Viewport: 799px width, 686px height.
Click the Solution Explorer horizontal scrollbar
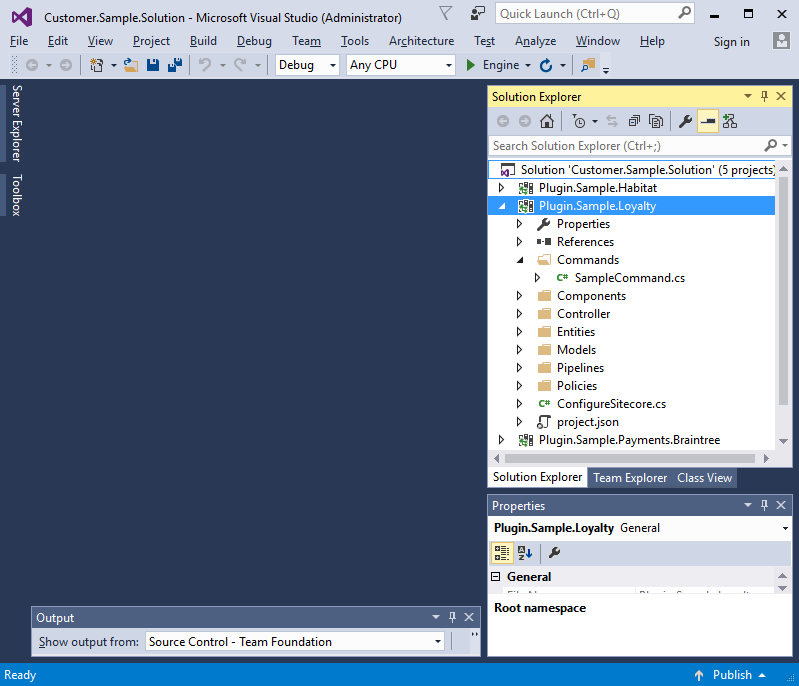point(629,458)
